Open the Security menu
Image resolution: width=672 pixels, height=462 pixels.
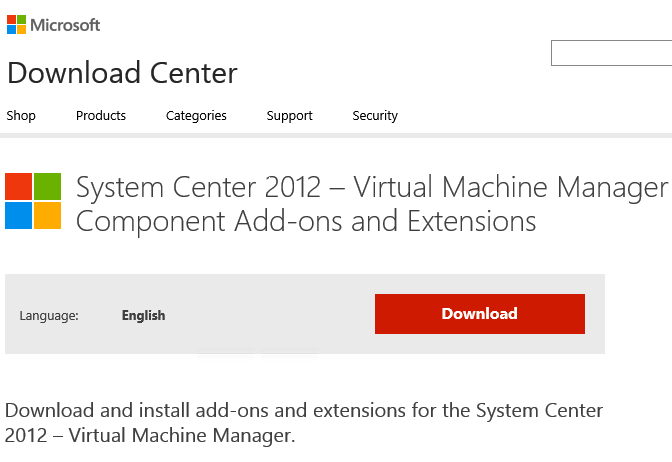(x=375, y=116)
